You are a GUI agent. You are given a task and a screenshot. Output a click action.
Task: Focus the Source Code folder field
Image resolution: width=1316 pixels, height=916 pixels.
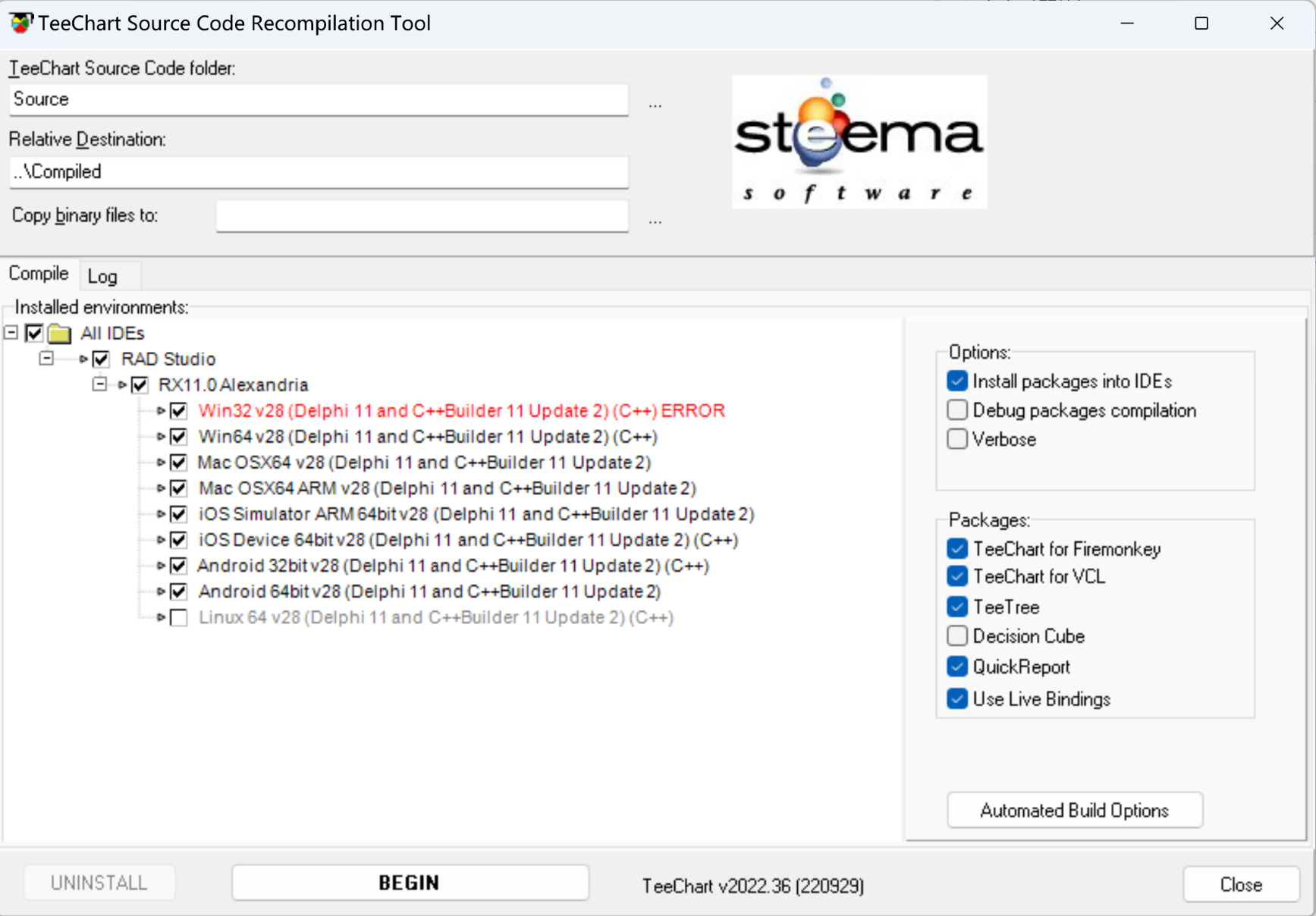click(319, 99)
